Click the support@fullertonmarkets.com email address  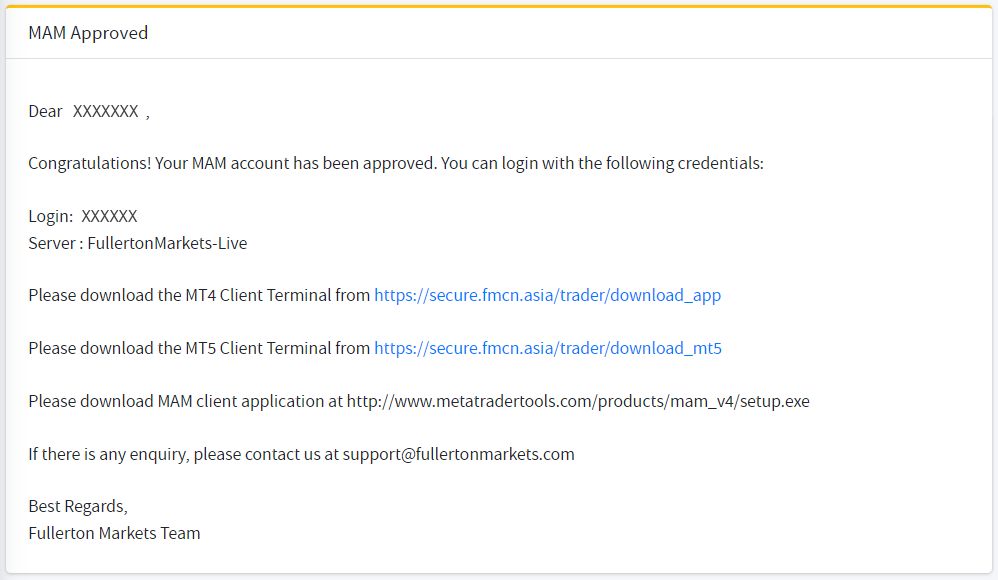coord(458,454)
